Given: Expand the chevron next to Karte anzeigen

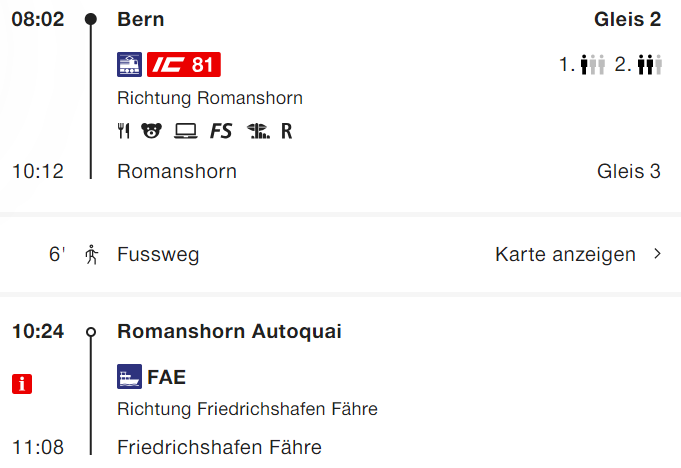Looking at the screenshot, I should tap(658, 254).
